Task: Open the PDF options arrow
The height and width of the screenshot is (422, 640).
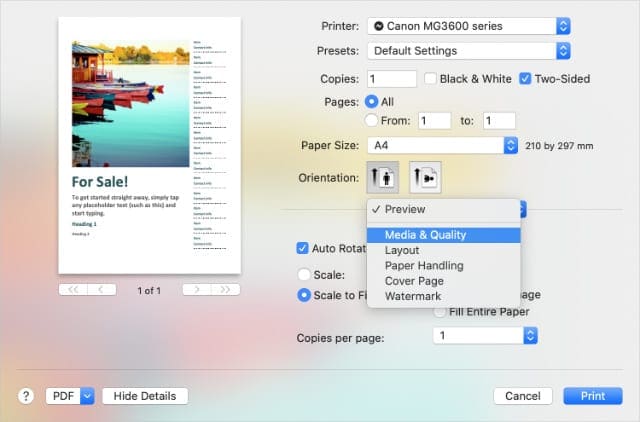Action: coord(86,396)
